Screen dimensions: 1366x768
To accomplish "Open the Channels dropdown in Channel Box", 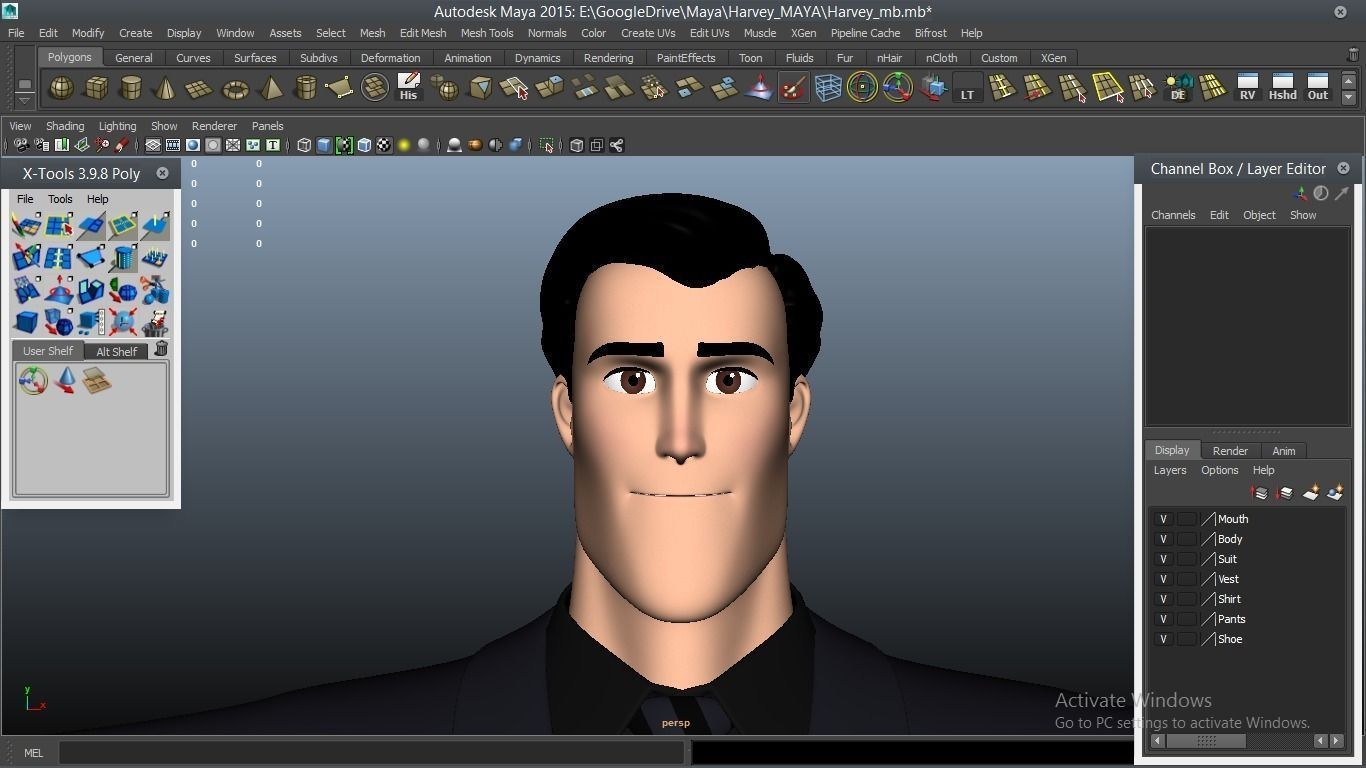I will click(1173, 215).
